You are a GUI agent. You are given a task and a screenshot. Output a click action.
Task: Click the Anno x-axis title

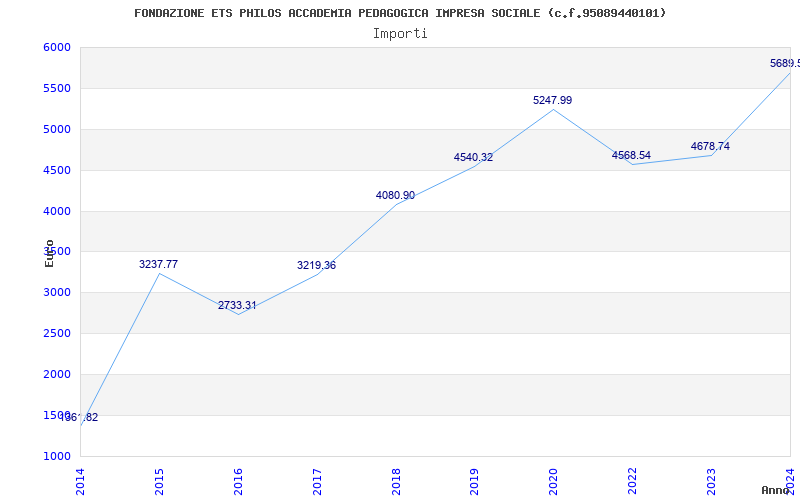pyautogui.click(x=776, y=490)
